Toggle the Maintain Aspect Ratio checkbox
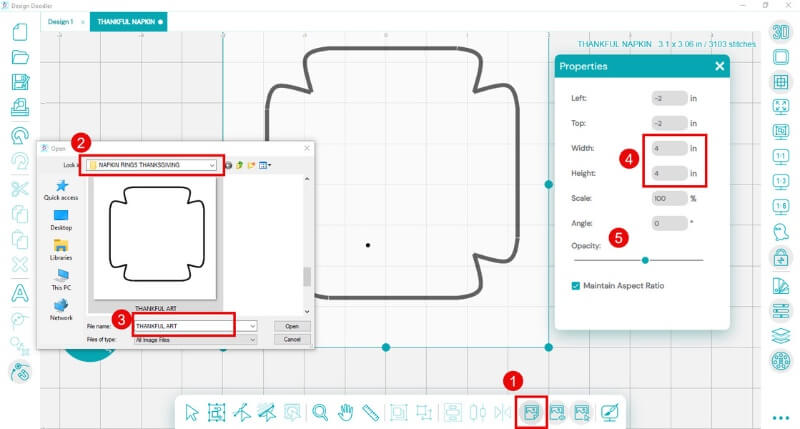Viewport: 800px width, 429px height. 574,286
